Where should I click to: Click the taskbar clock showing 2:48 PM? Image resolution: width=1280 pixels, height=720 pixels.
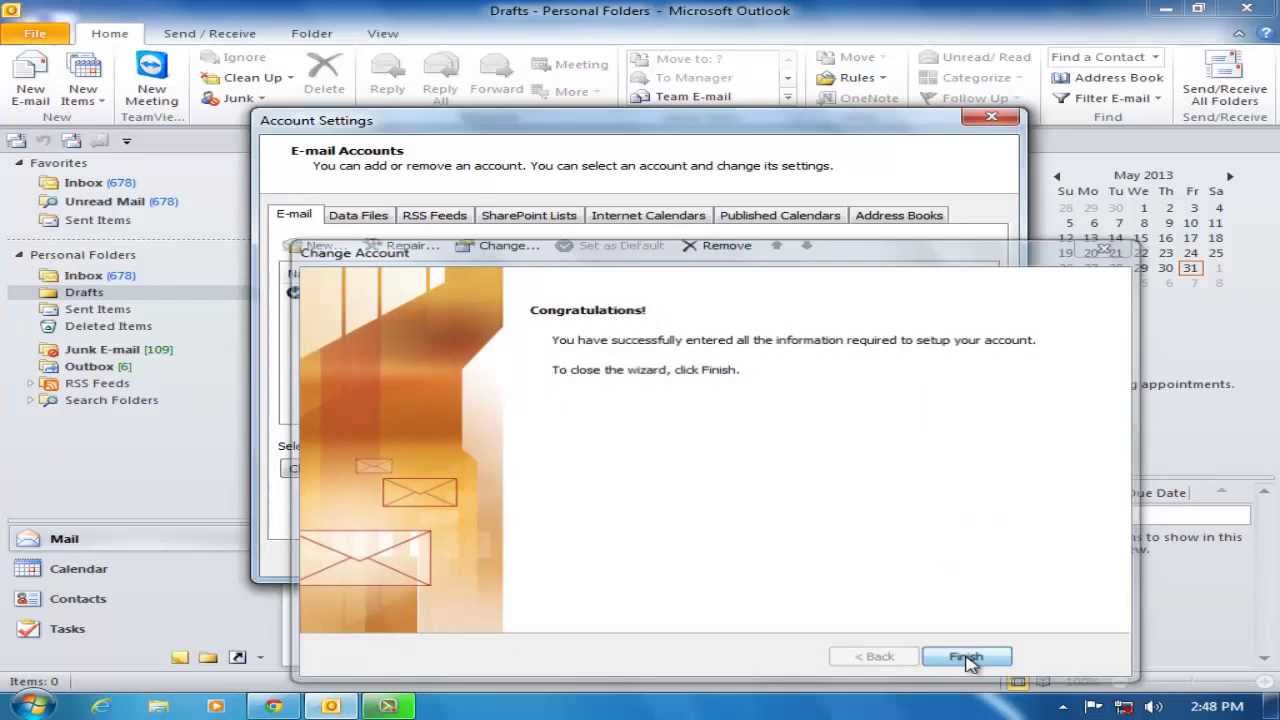[1217, 706]
